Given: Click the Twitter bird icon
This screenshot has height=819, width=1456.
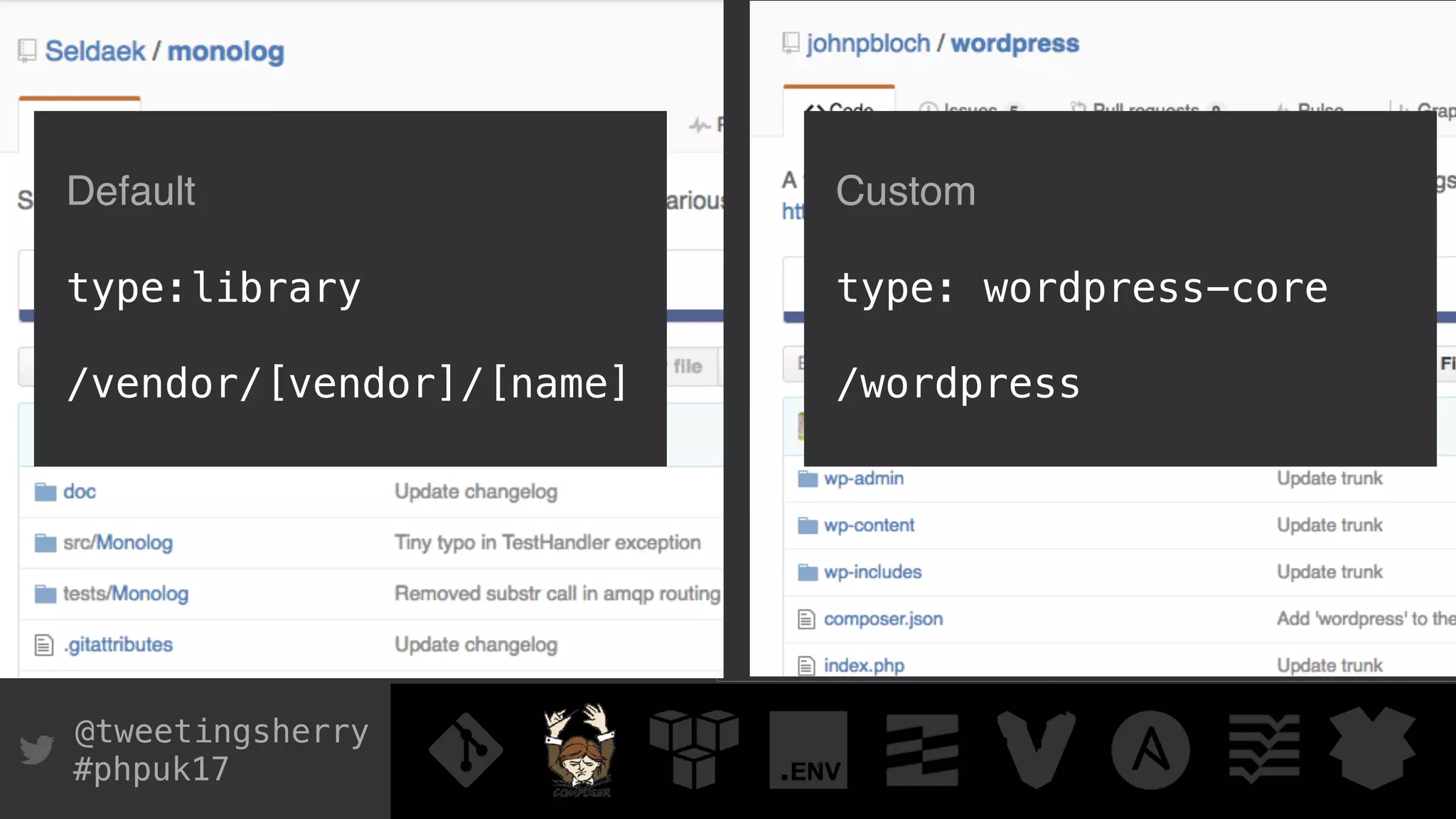Looking at the screenshot, I should coord(36,749).
